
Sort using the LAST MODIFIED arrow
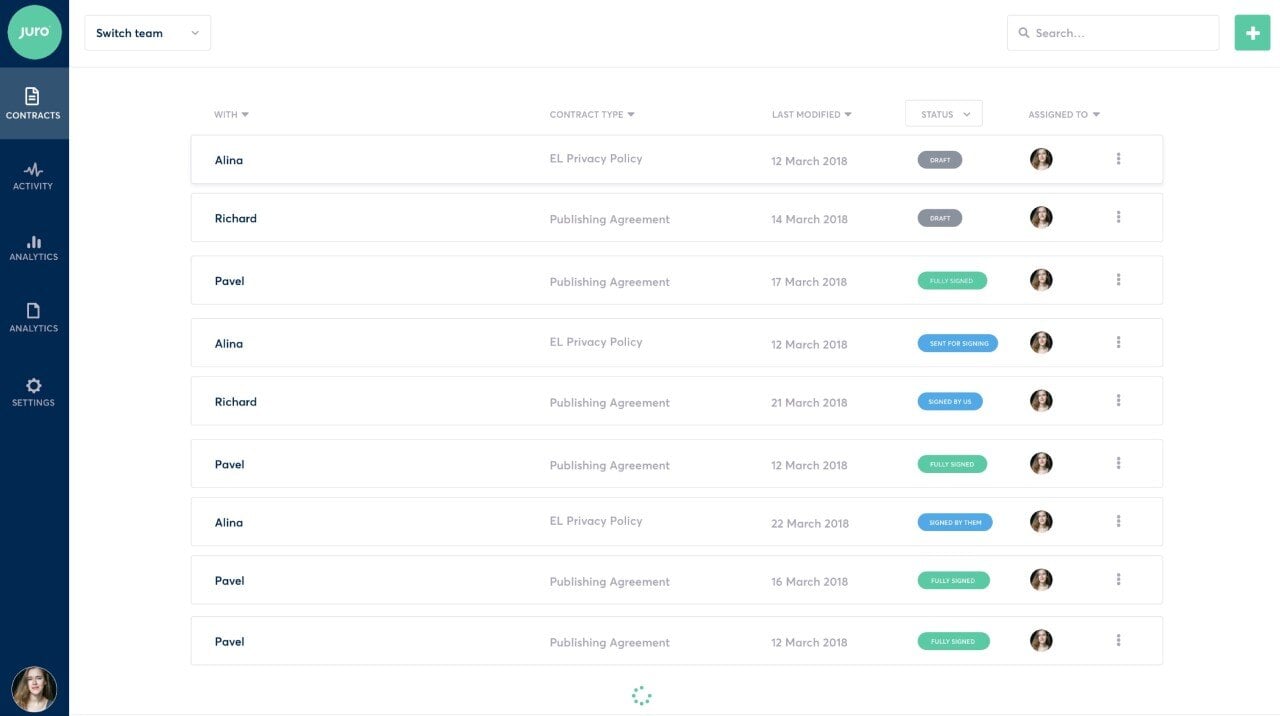[x=847, y=113]
